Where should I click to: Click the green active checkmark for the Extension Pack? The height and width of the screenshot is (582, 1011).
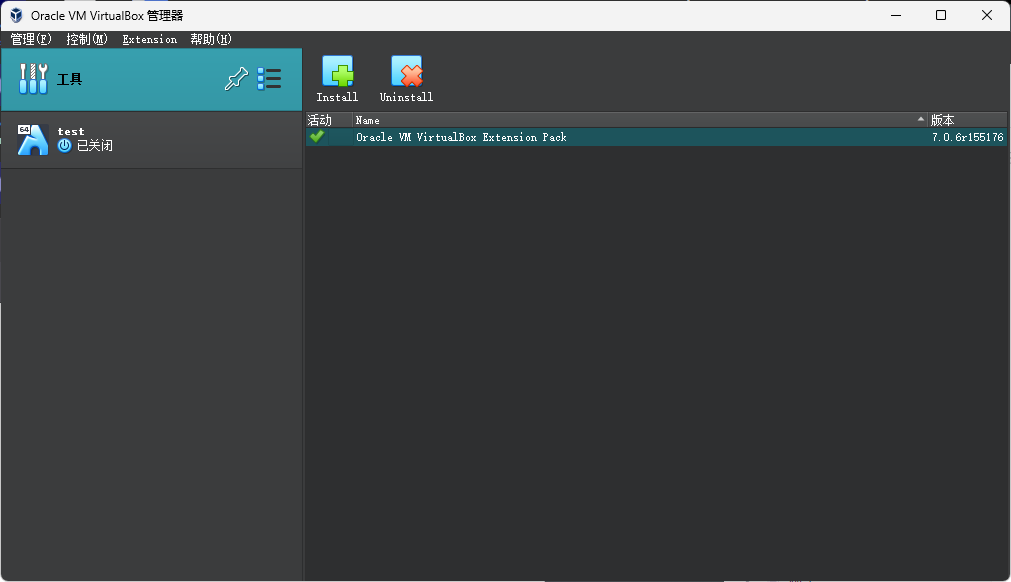click(x=317, y=137)
